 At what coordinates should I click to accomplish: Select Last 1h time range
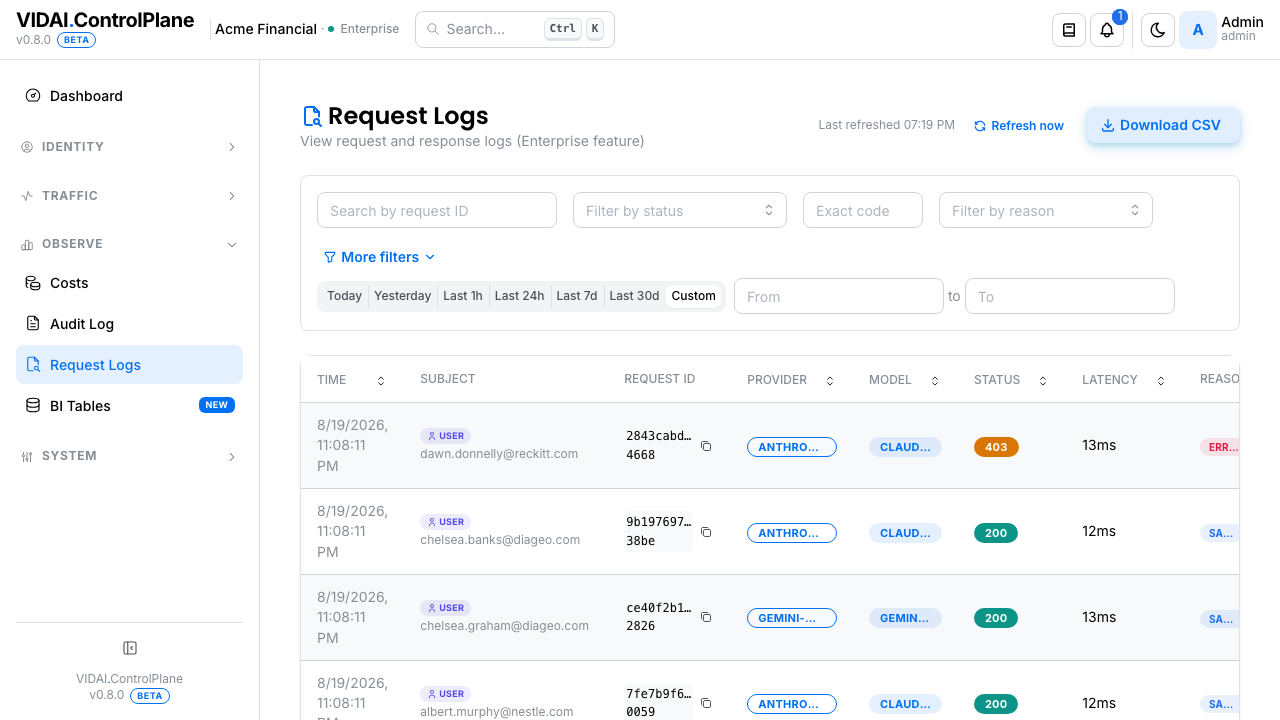coord(463,296)
